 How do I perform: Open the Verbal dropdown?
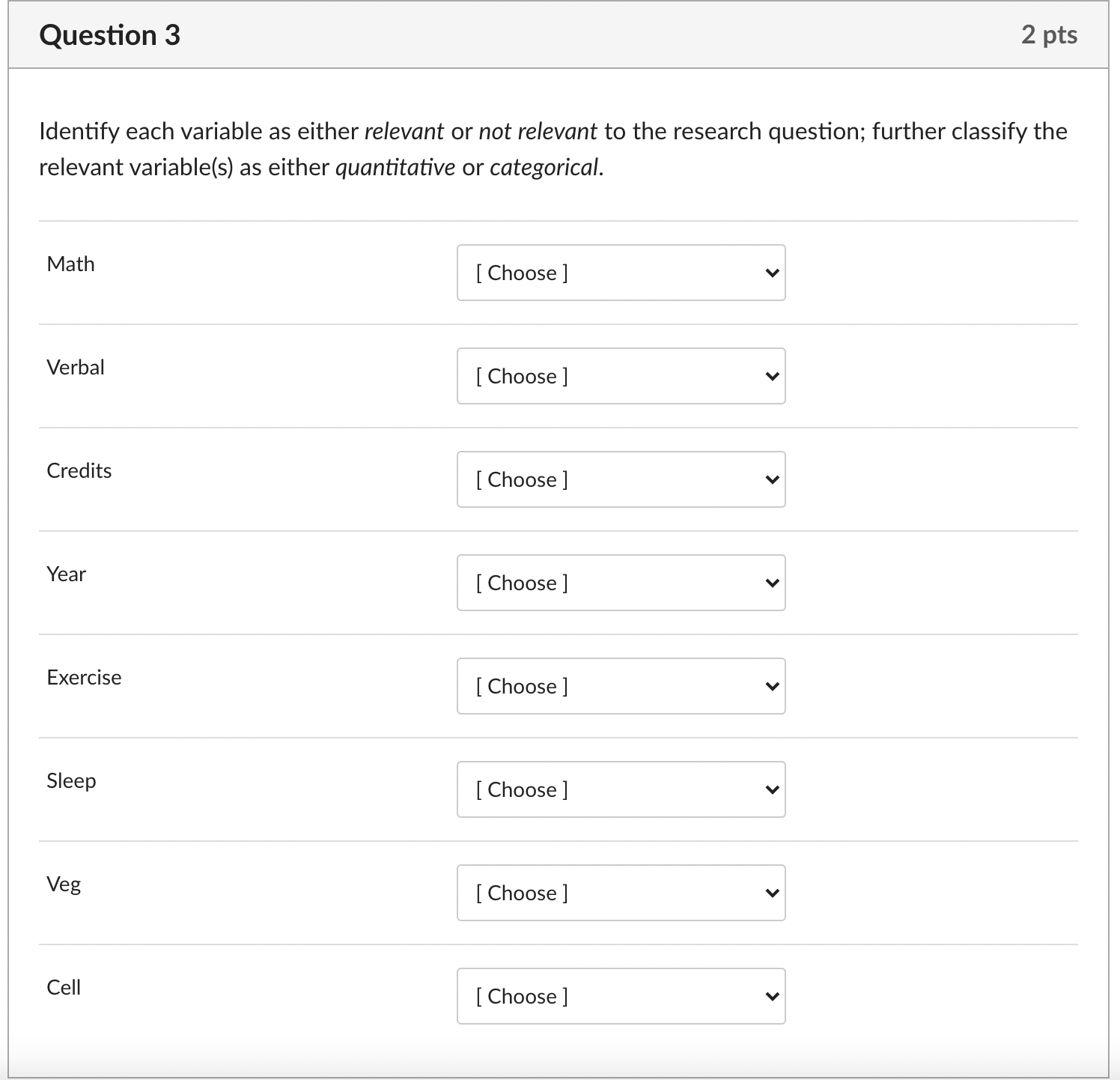(x=620, y=376)
